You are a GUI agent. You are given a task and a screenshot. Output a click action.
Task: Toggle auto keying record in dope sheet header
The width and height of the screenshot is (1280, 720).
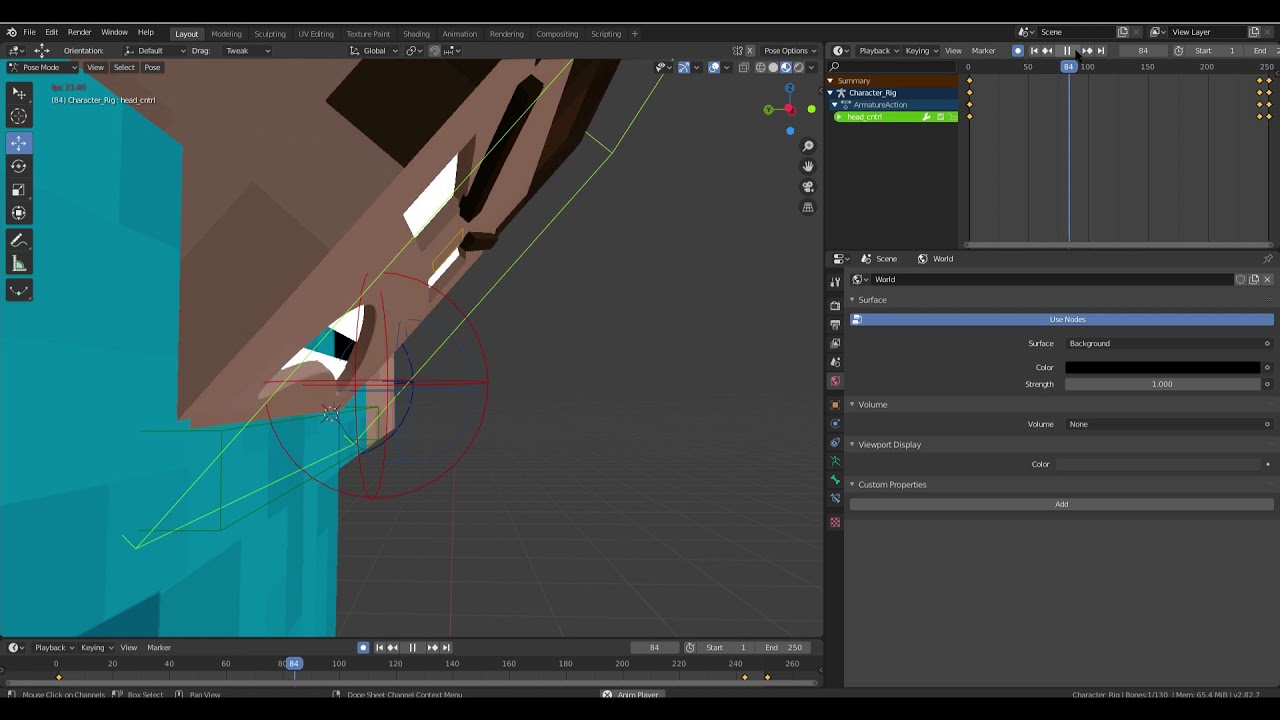(1018, 51)
